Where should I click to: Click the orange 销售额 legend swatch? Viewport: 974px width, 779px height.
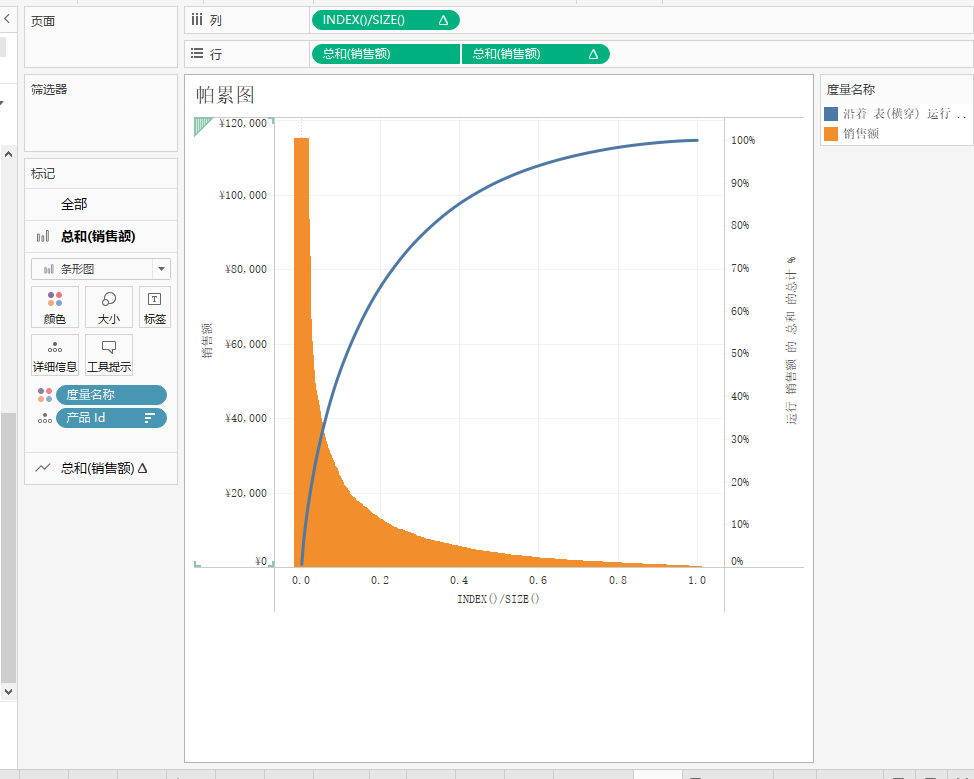coord(831,134)
